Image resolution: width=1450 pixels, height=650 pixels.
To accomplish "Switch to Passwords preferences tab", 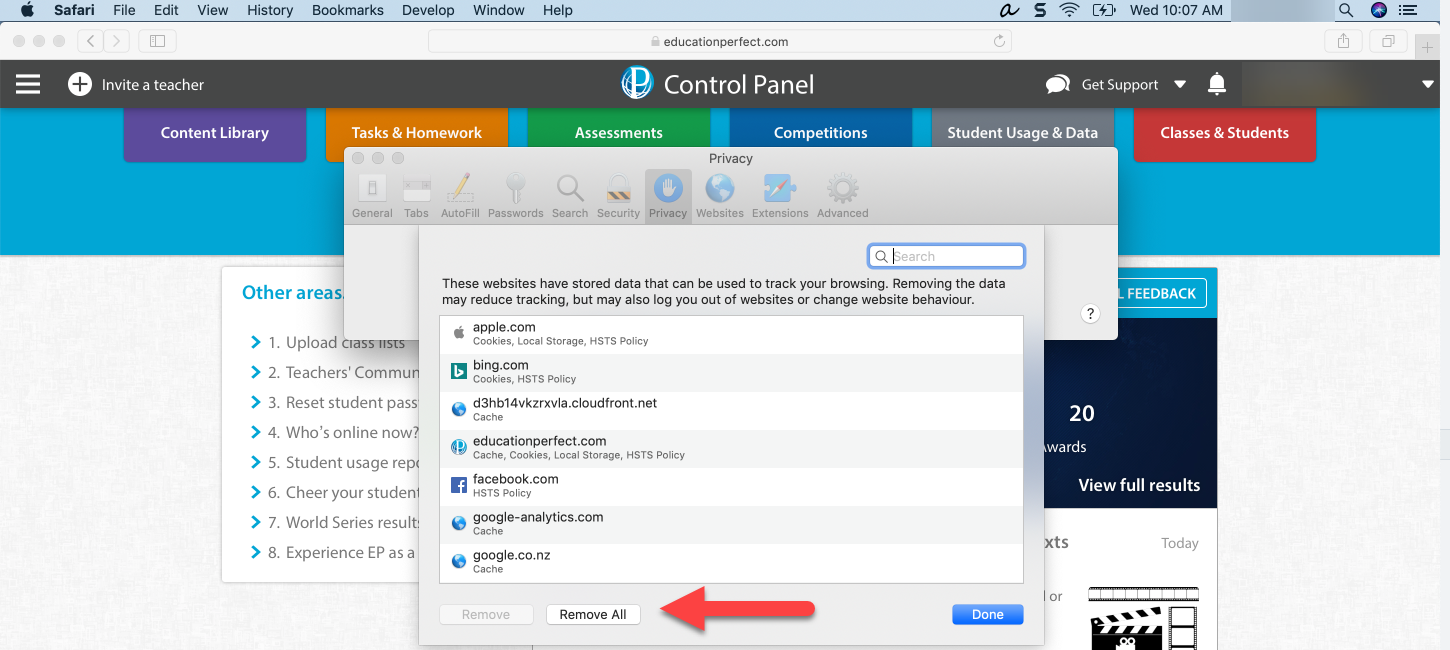I will (x=516, y=196).
